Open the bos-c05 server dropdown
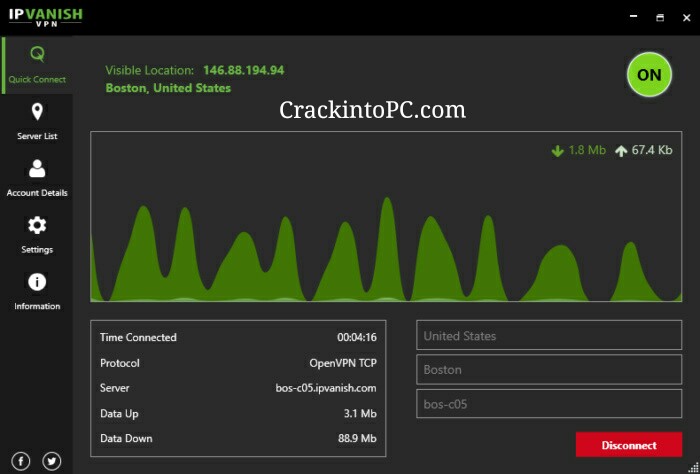Image resolution: width=700 pixels, height=474 pixels. [549, 404]
